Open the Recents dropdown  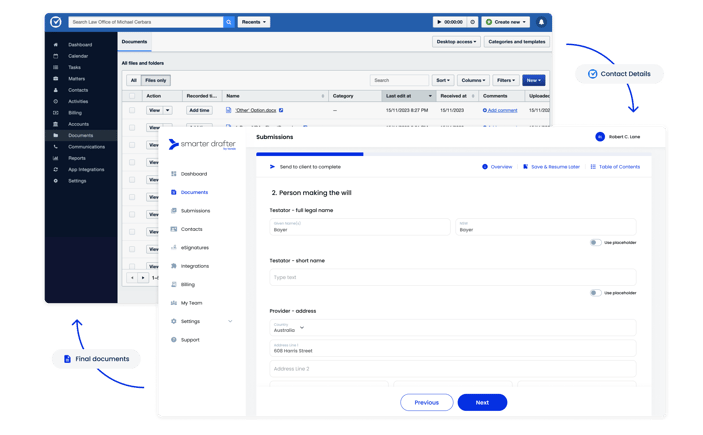coord(254,22)
